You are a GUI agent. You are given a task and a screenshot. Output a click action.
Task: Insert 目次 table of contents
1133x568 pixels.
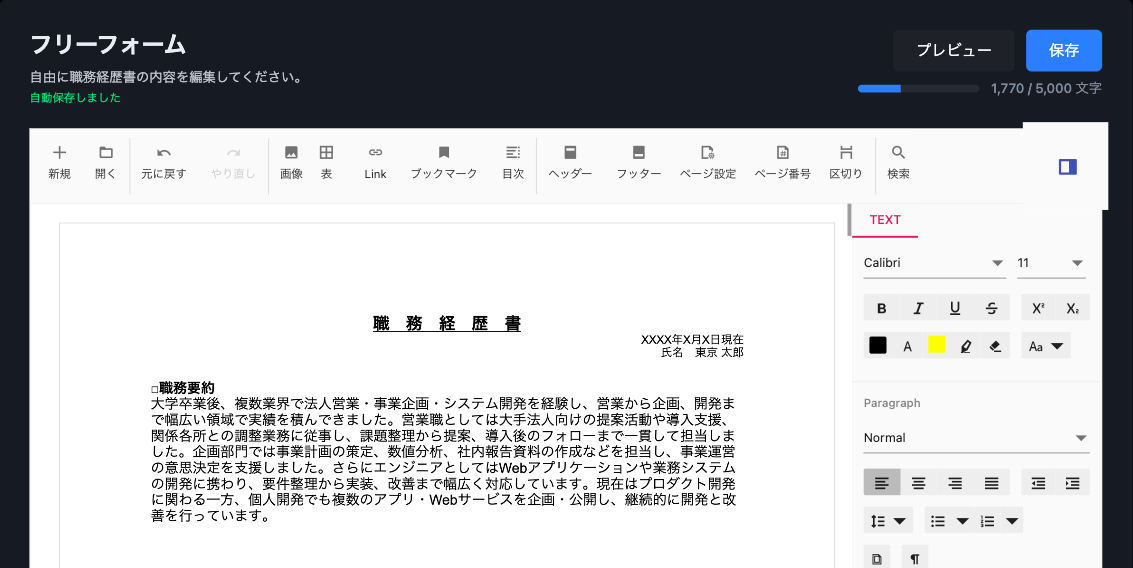513,162
